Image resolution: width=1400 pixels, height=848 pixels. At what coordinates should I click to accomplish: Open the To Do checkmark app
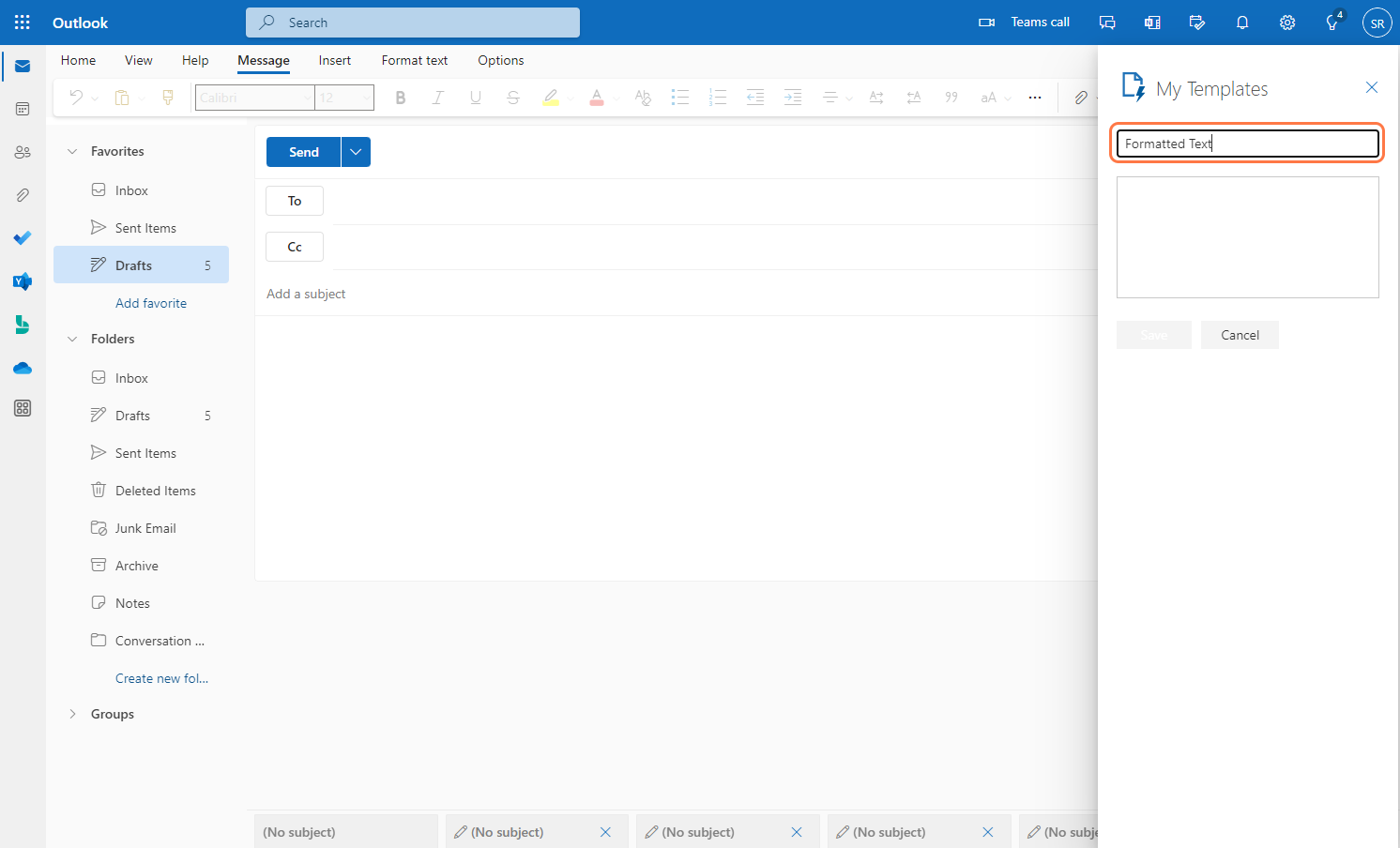[x=23, y=238]
